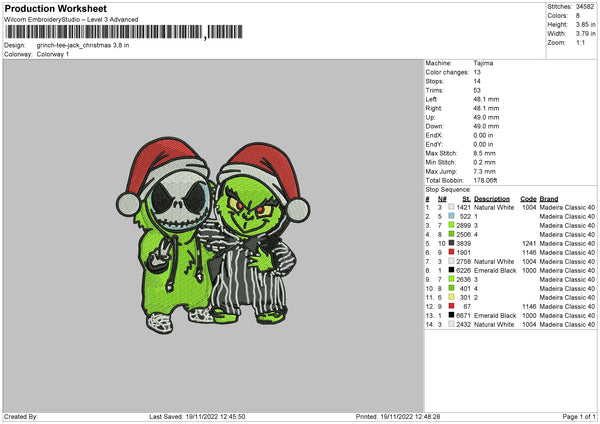Click the 'Production Worksheet' title
This screenshot has height=424, width=600.
tap(55, 8)
